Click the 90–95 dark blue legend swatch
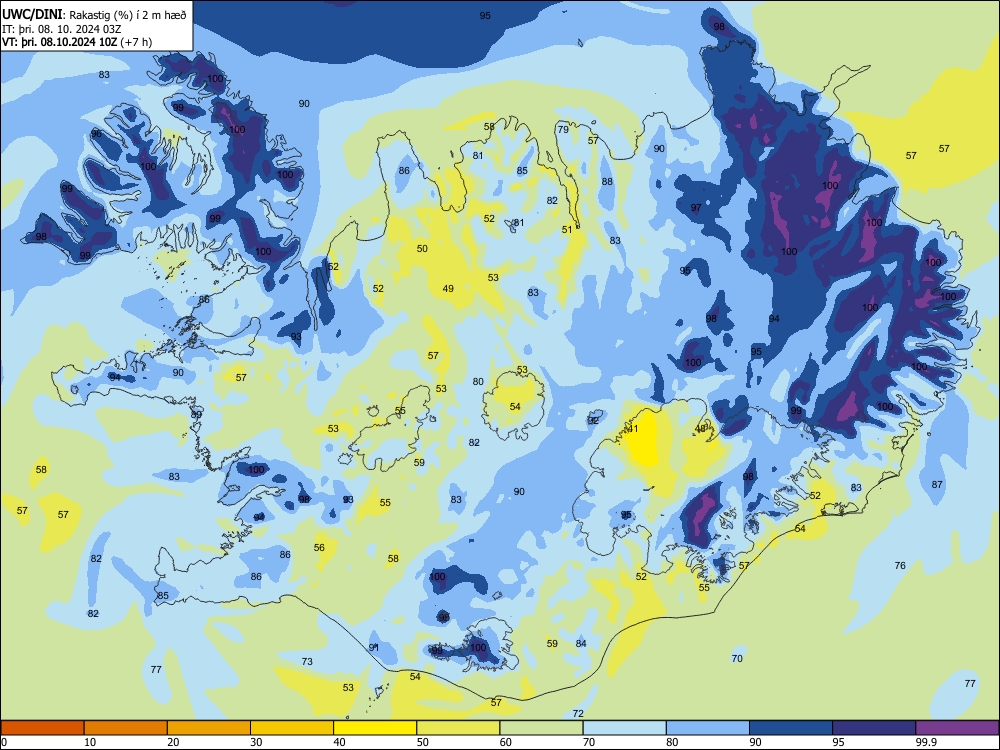 (791, 728)
